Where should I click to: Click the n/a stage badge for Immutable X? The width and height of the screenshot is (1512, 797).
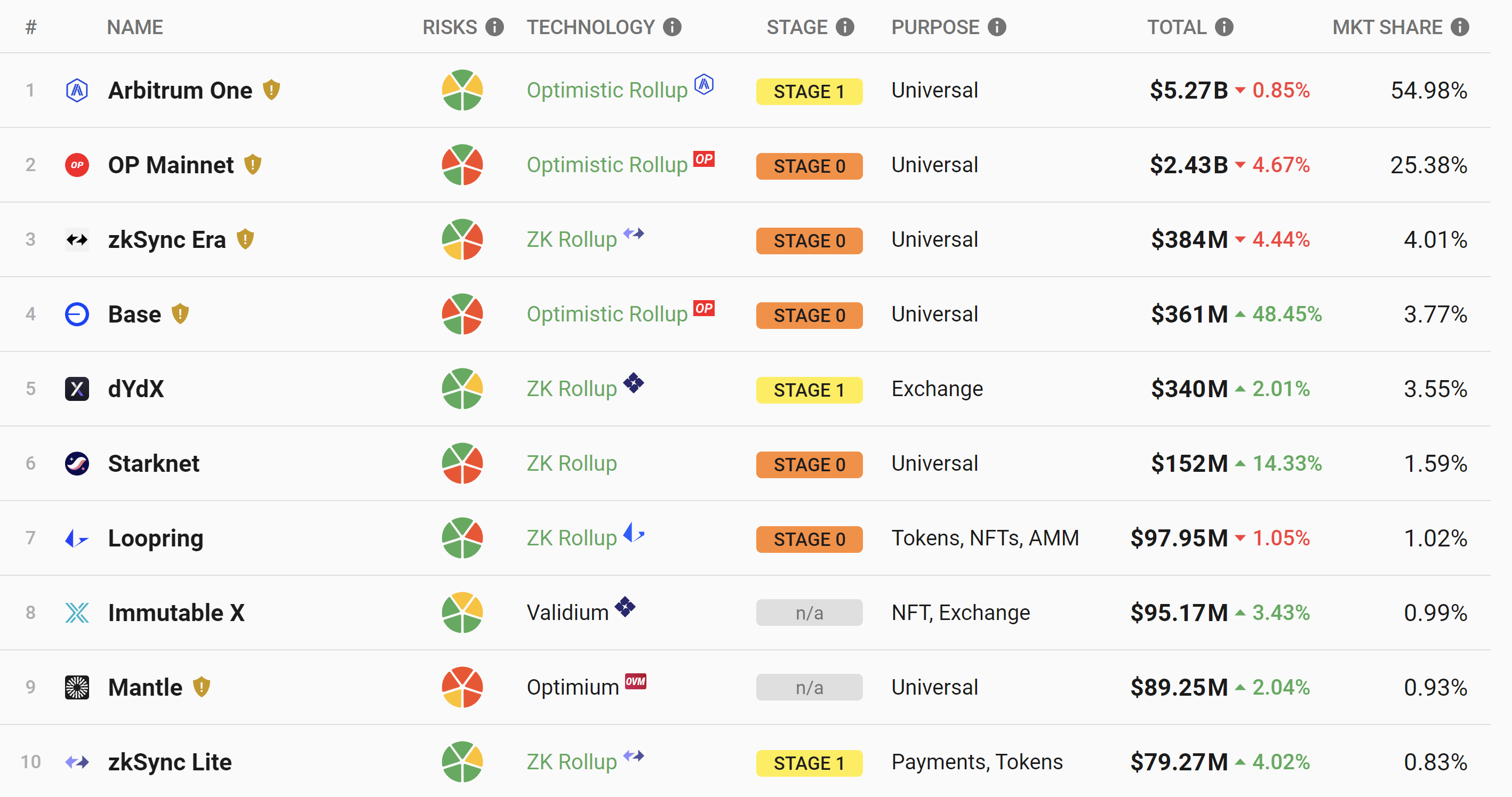click(809, 613)
